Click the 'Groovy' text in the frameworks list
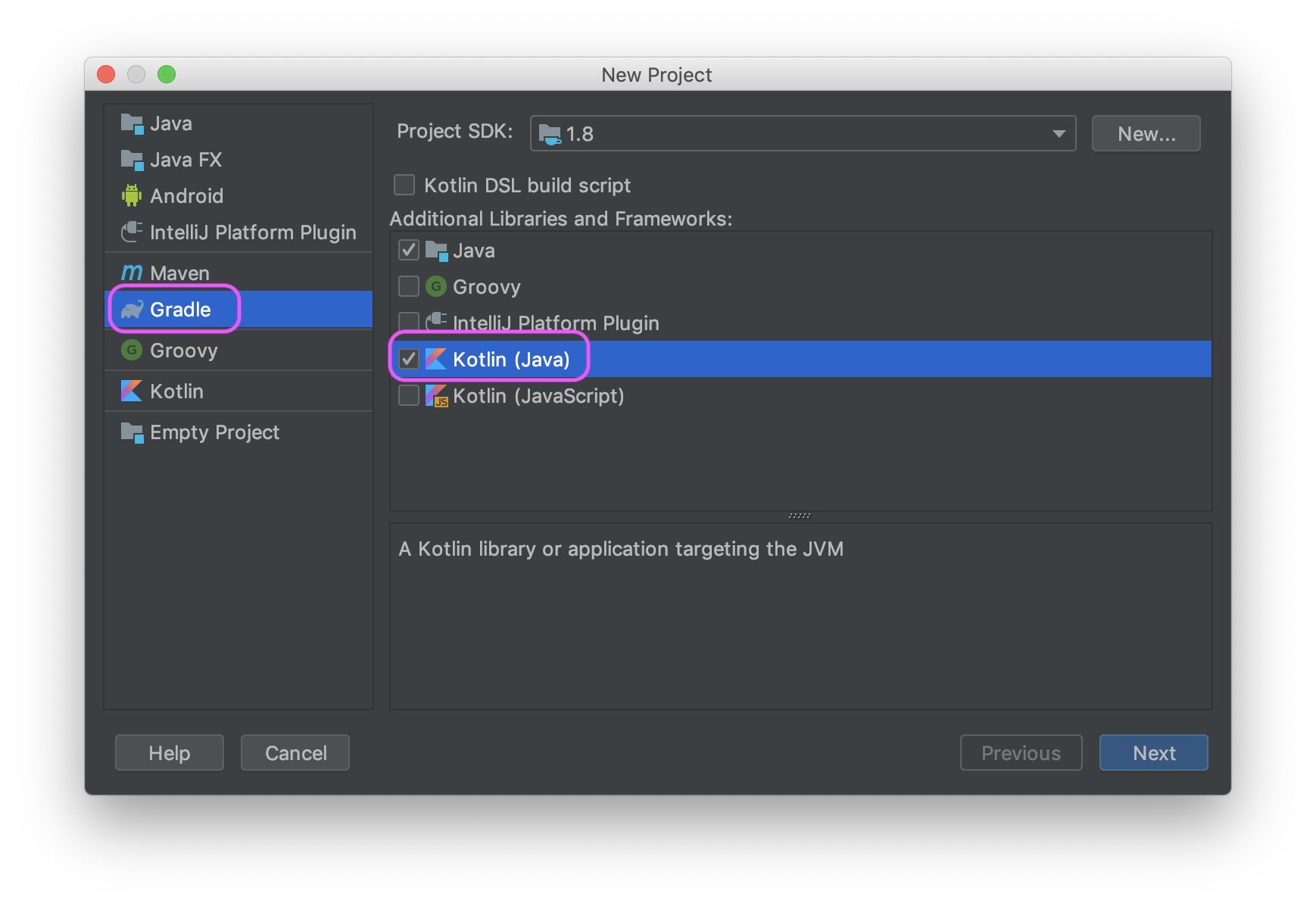 (x=487, y=287)
